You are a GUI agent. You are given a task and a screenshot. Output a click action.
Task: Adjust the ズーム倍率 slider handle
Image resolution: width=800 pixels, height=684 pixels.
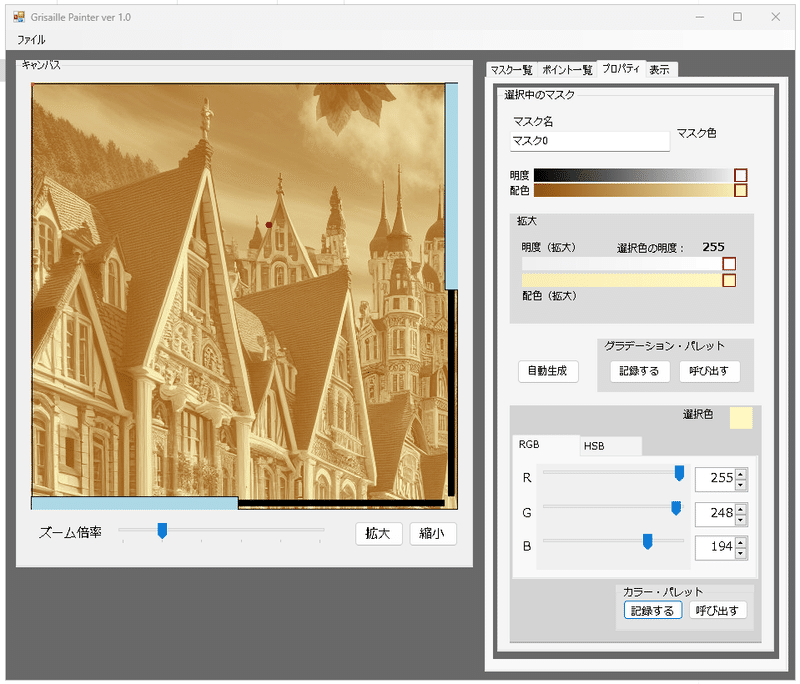coord(162,531)
